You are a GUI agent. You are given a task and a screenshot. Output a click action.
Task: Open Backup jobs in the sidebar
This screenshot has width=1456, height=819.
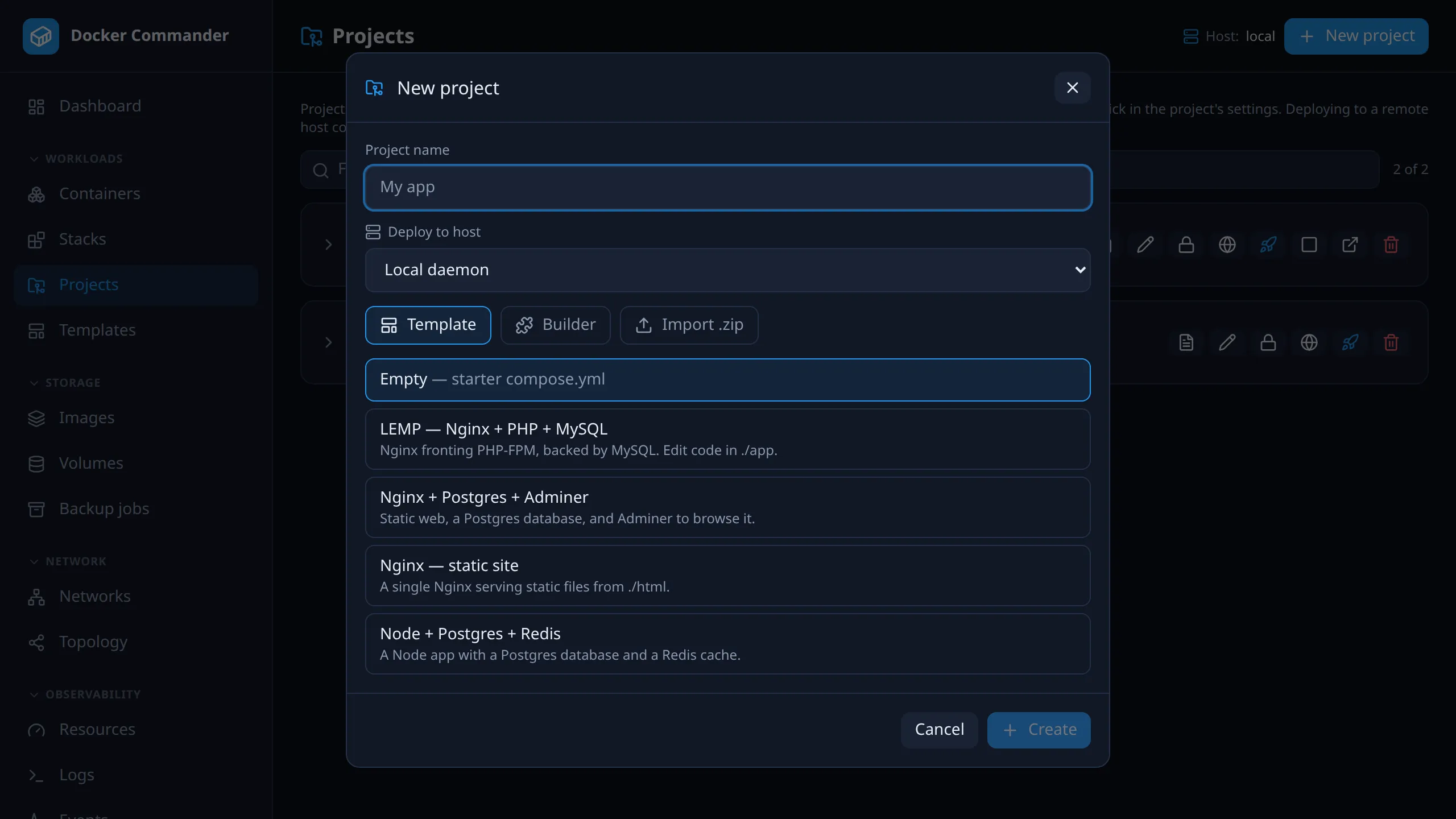pyautogui.click(x=136, y=509)
